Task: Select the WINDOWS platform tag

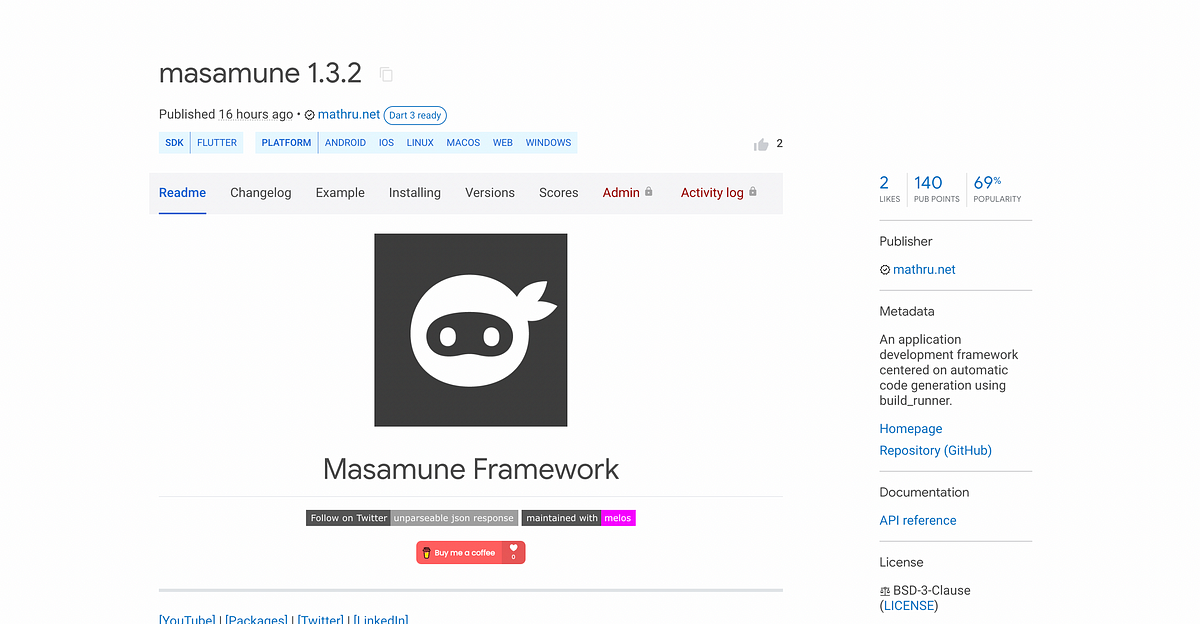Action: [x=548, y=143]
